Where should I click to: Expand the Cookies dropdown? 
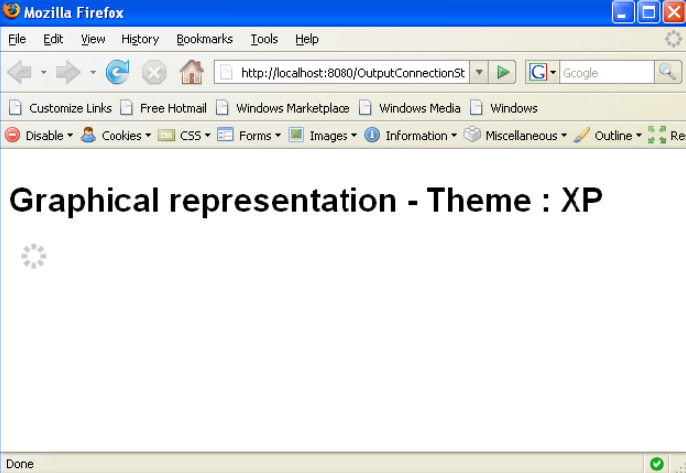pyautogui.click(x=116, y=136)
